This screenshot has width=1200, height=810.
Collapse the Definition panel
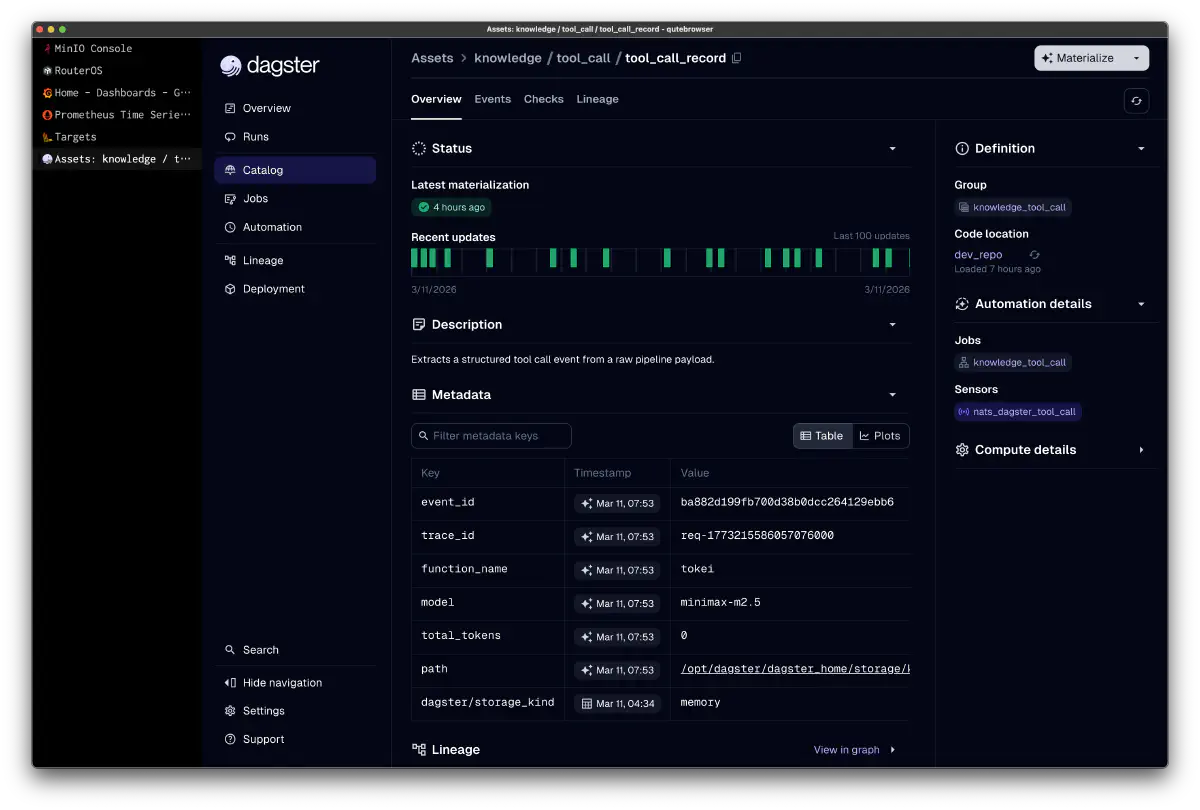tap(1141, 148)
